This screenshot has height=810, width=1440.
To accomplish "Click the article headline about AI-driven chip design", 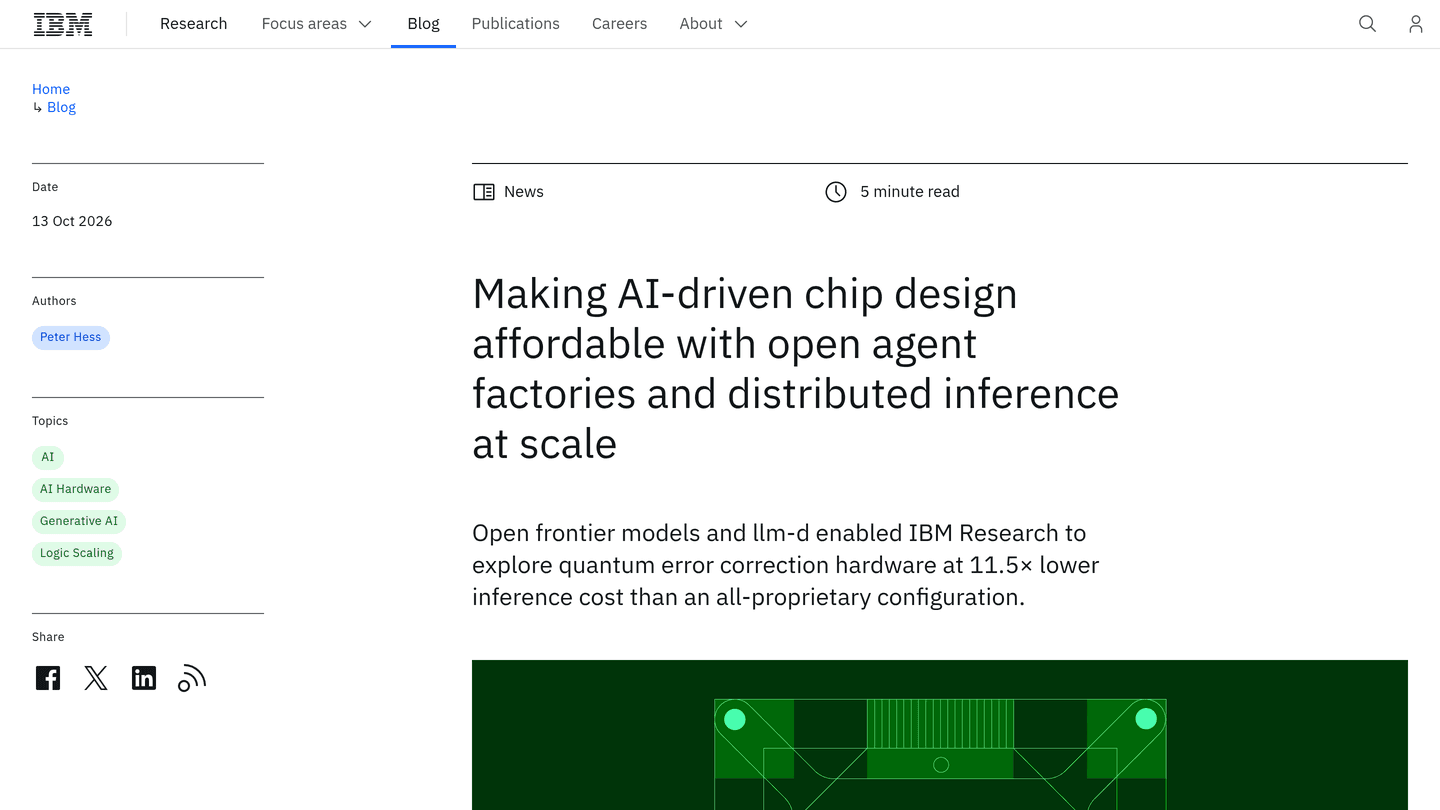I will tap(796, 368).
